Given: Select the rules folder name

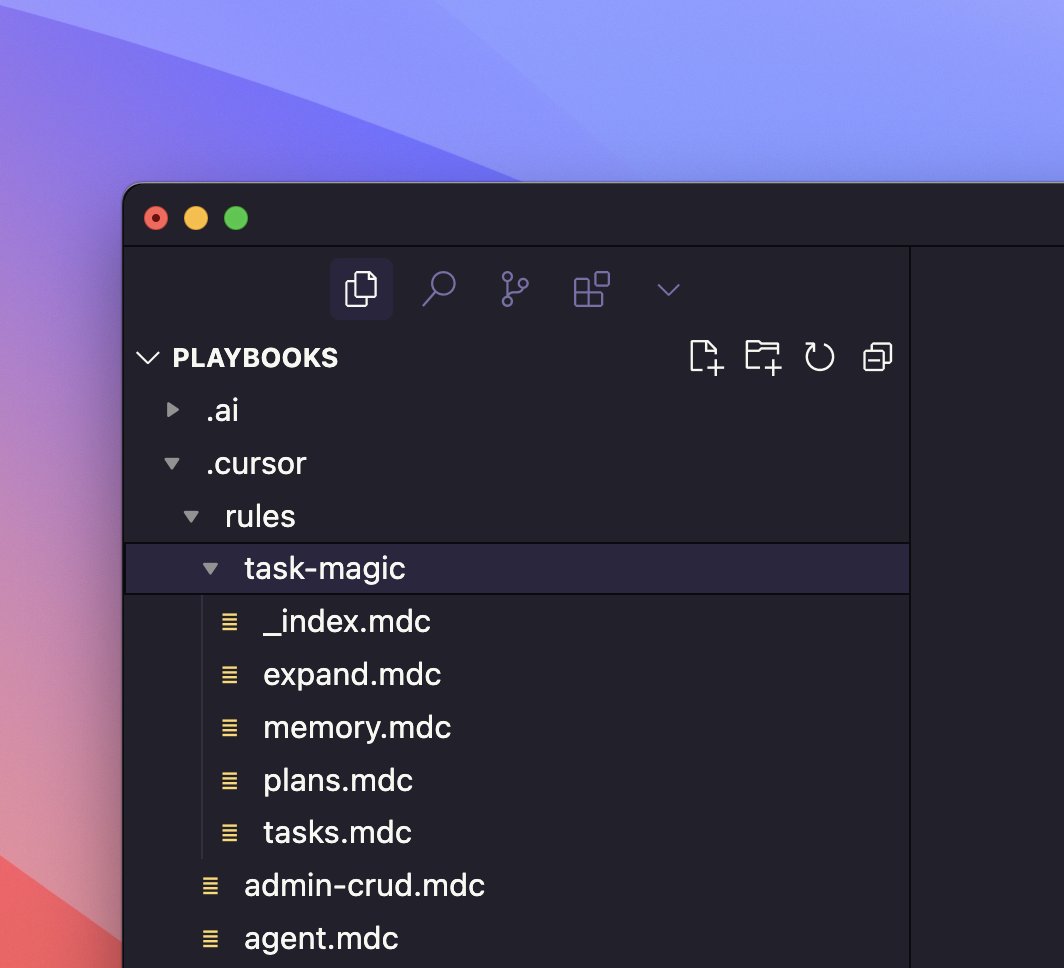Looking at the screenshot, I should 261,517.
